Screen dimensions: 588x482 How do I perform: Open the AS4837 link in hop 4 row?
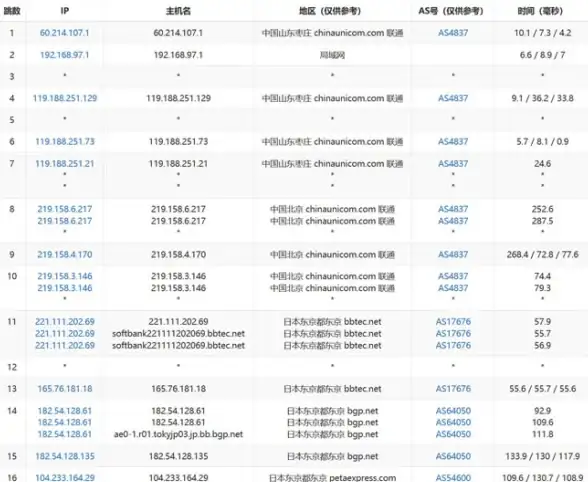(453, 98)
